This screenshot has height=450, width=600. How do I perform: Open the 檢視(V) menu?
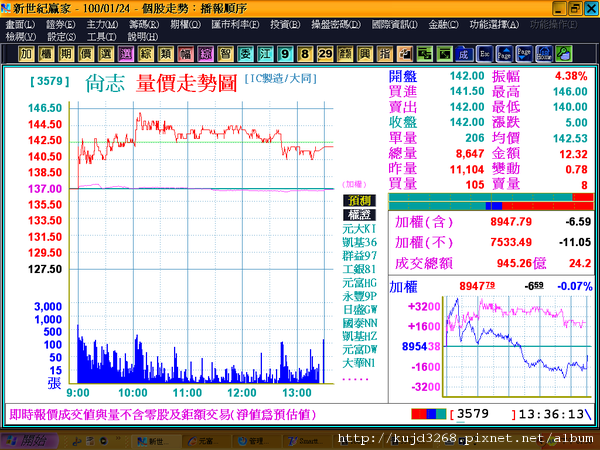pyautogui.click(x=21, y=37)
